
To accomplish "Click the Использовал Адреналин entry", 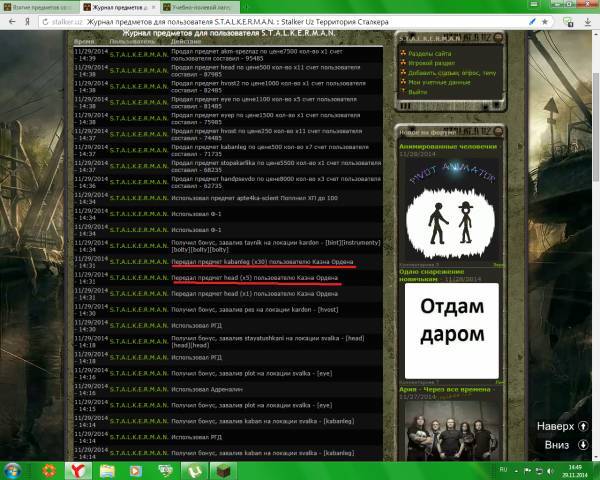I will click(207, 390).
